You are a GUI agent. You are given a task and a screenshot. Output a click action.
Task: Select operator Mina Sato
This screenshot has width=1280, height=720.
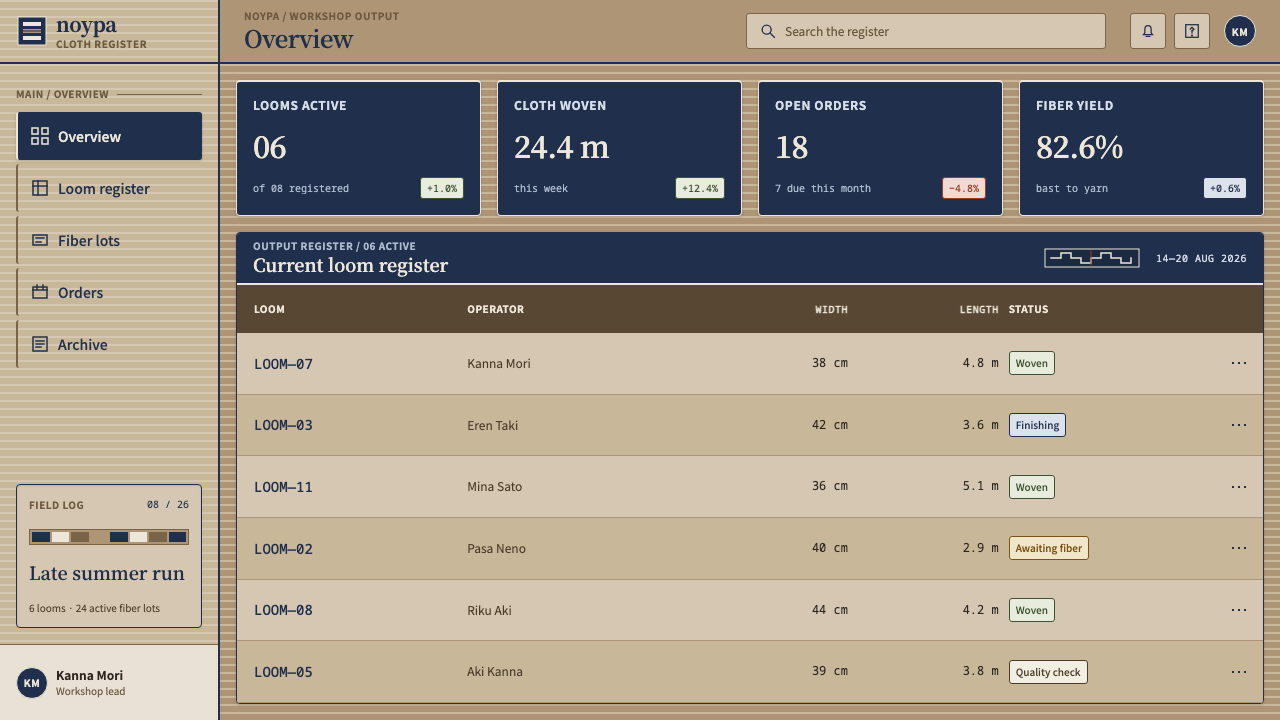[494, 487]
